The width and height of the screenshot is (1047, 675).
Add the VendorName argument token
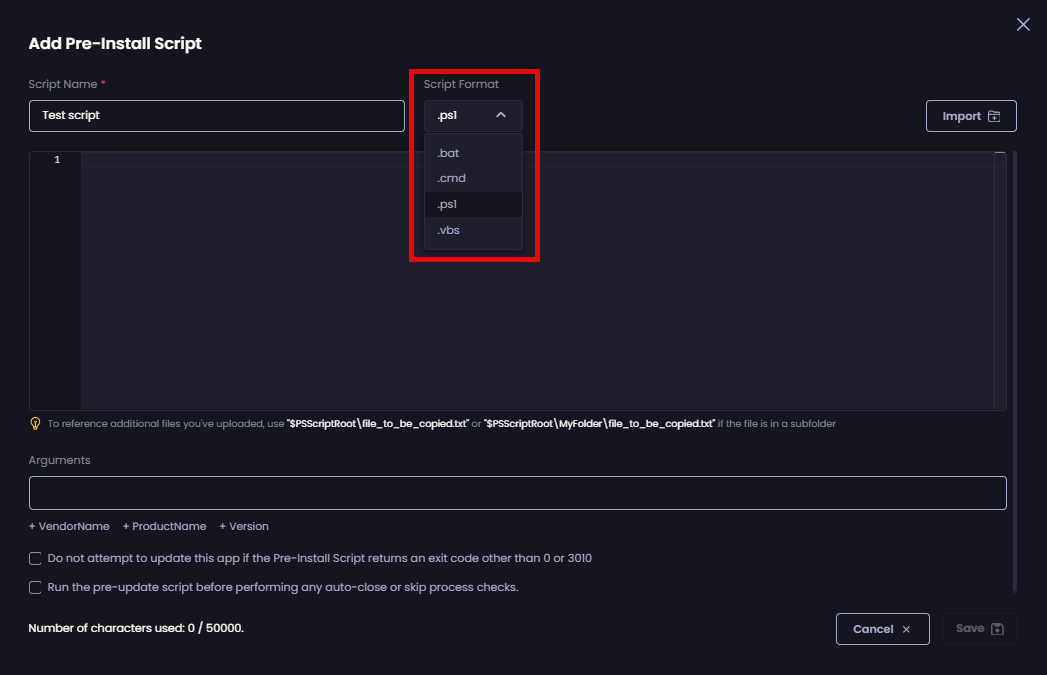[69, 526]
